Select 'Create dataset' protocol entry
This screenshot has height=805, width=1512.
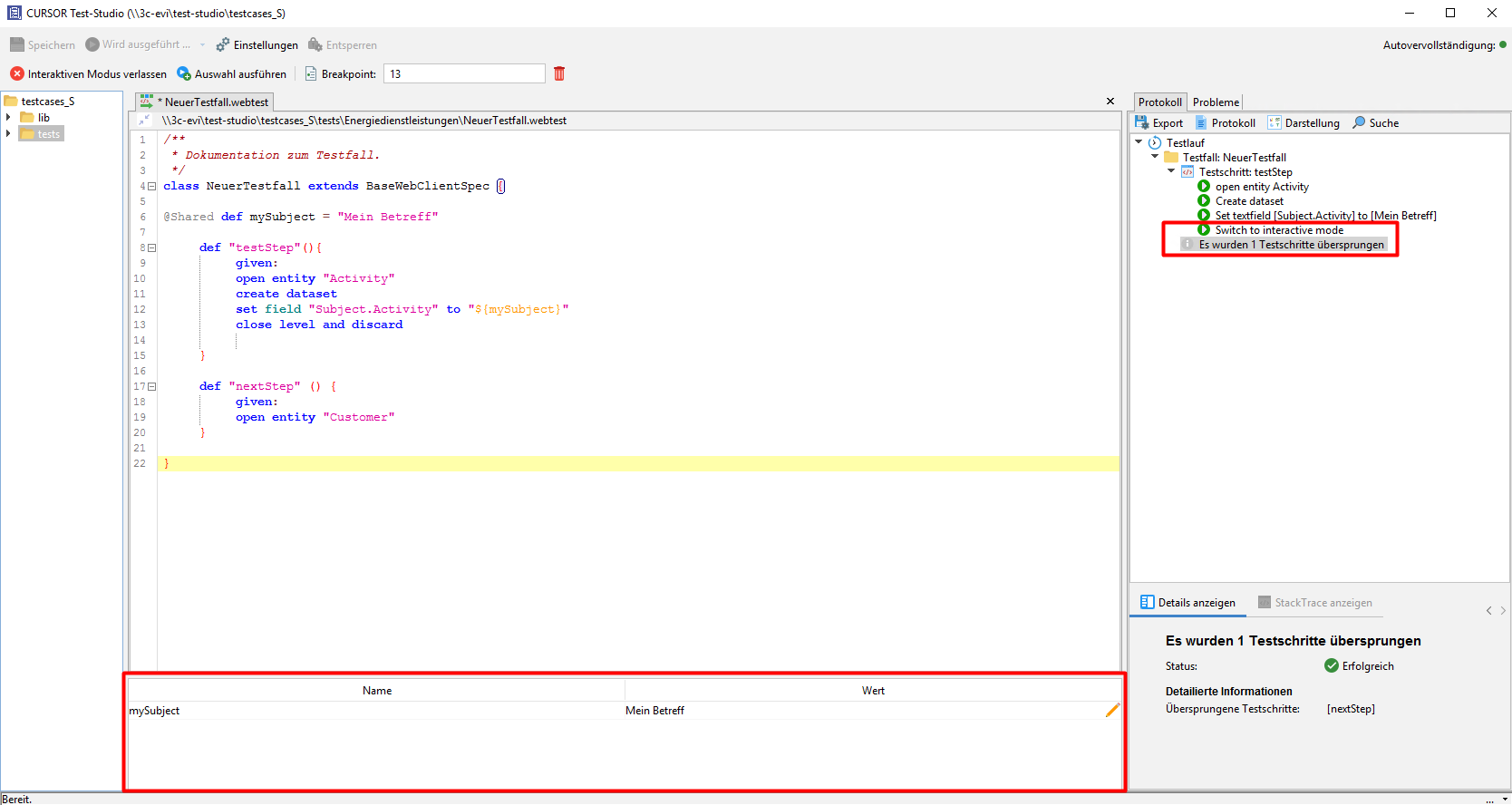(x=1249, y=201)
